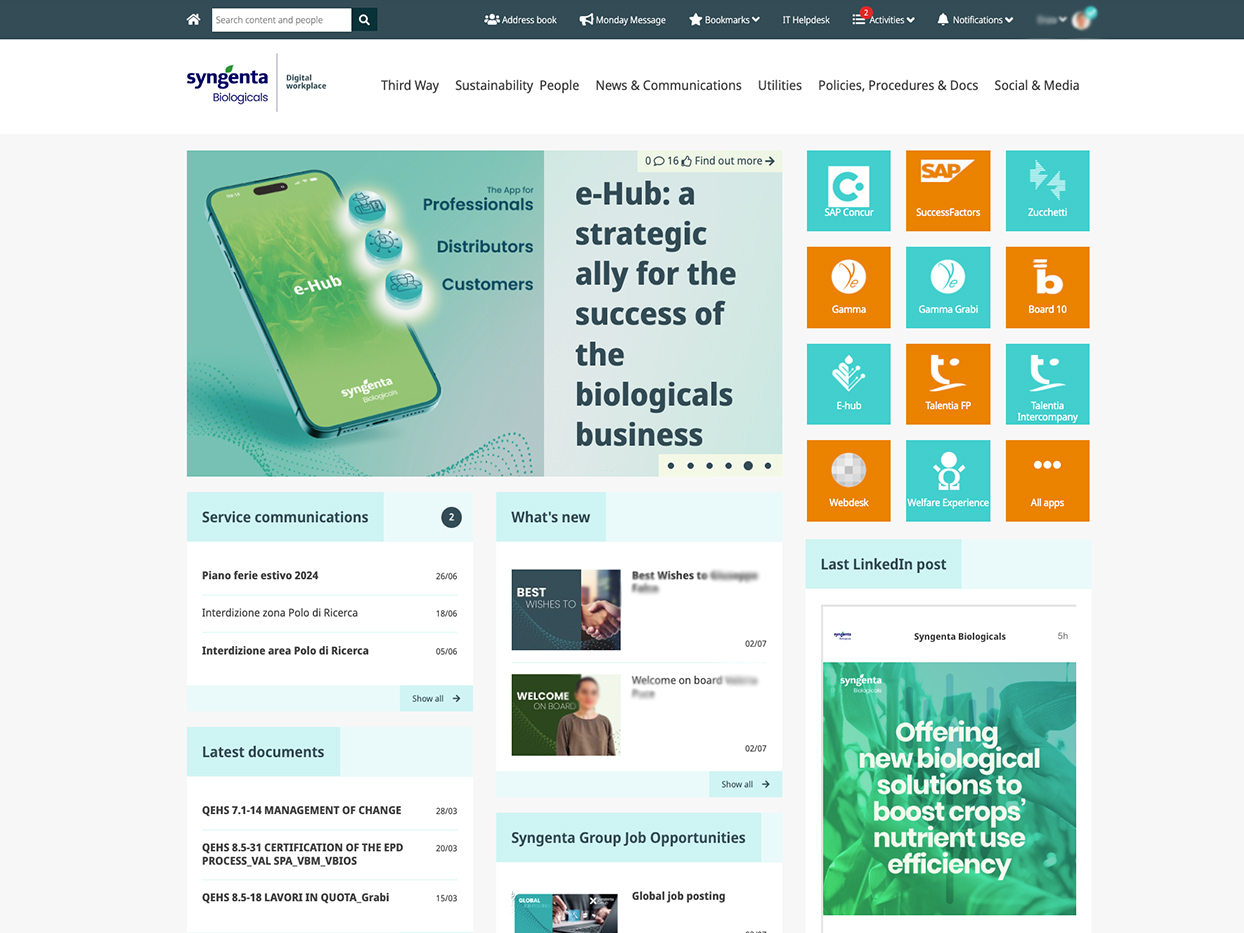Launch the SuccessFactors tile
Viewport: 1244px width, 933px height.
(x=947, y=190)
